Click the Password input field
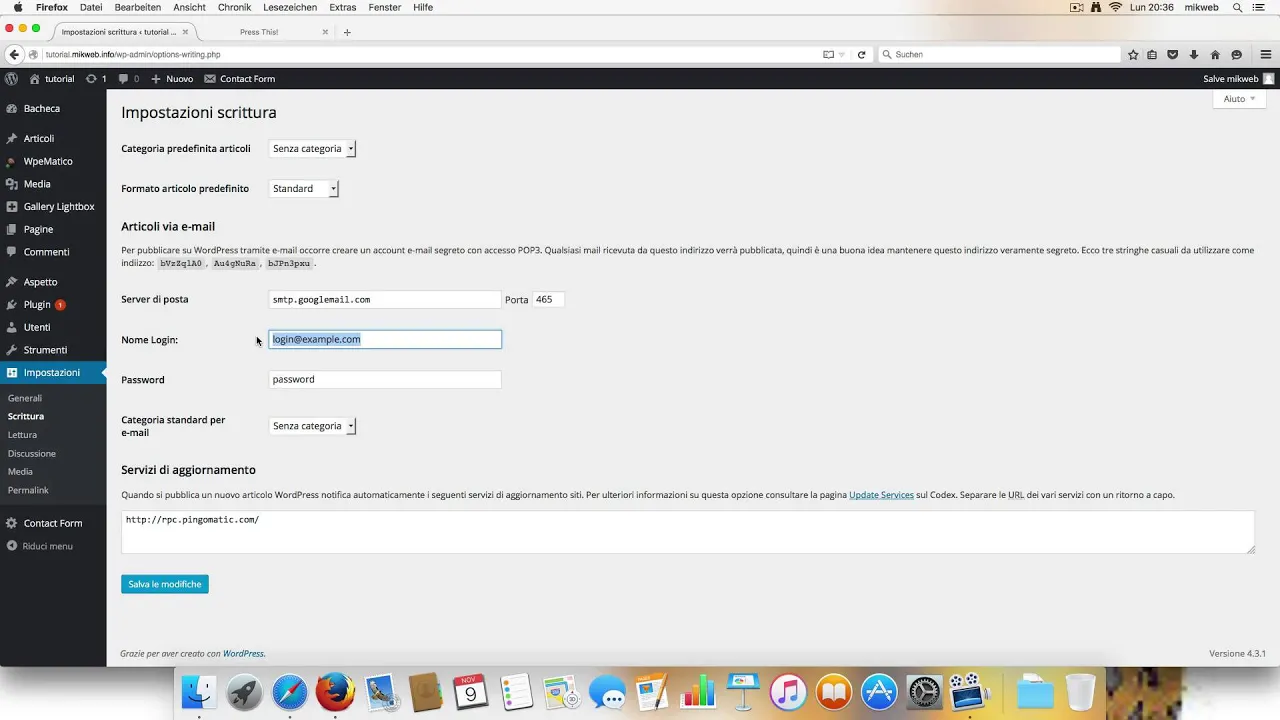 point(385,379)
